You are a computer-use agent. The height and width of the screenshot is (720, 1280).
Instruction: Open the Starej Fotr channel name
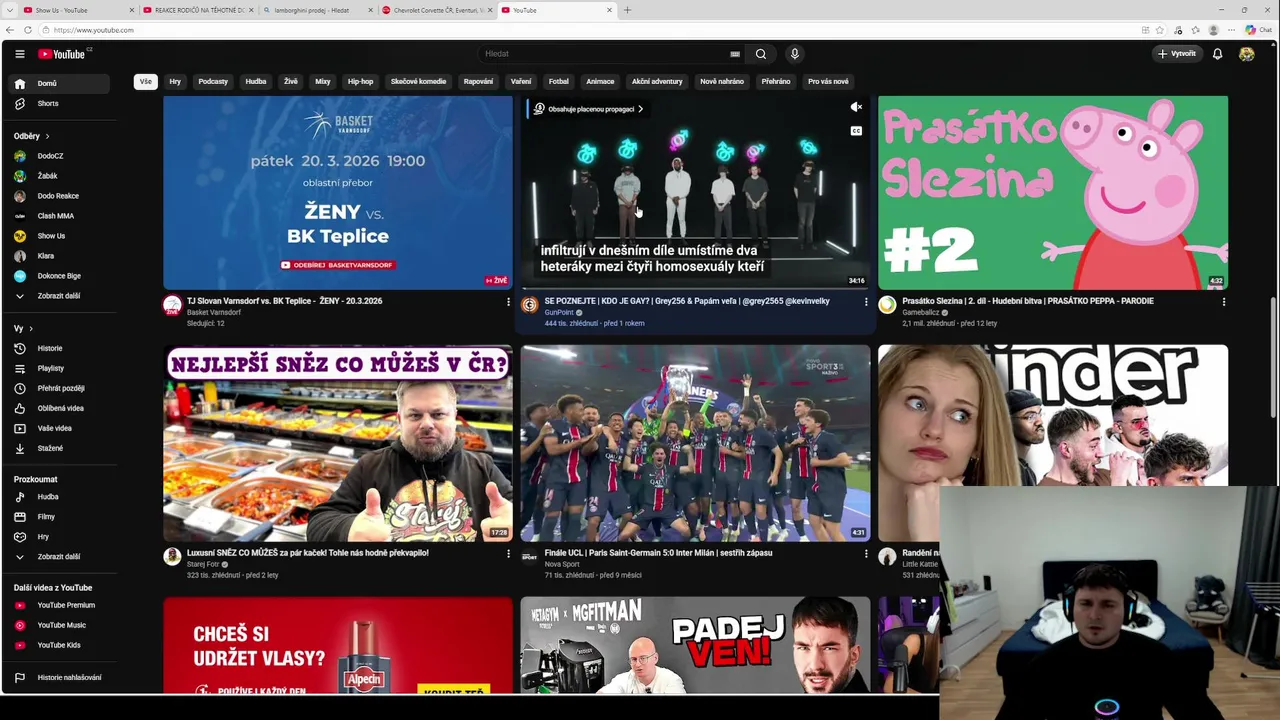(203, 564)
